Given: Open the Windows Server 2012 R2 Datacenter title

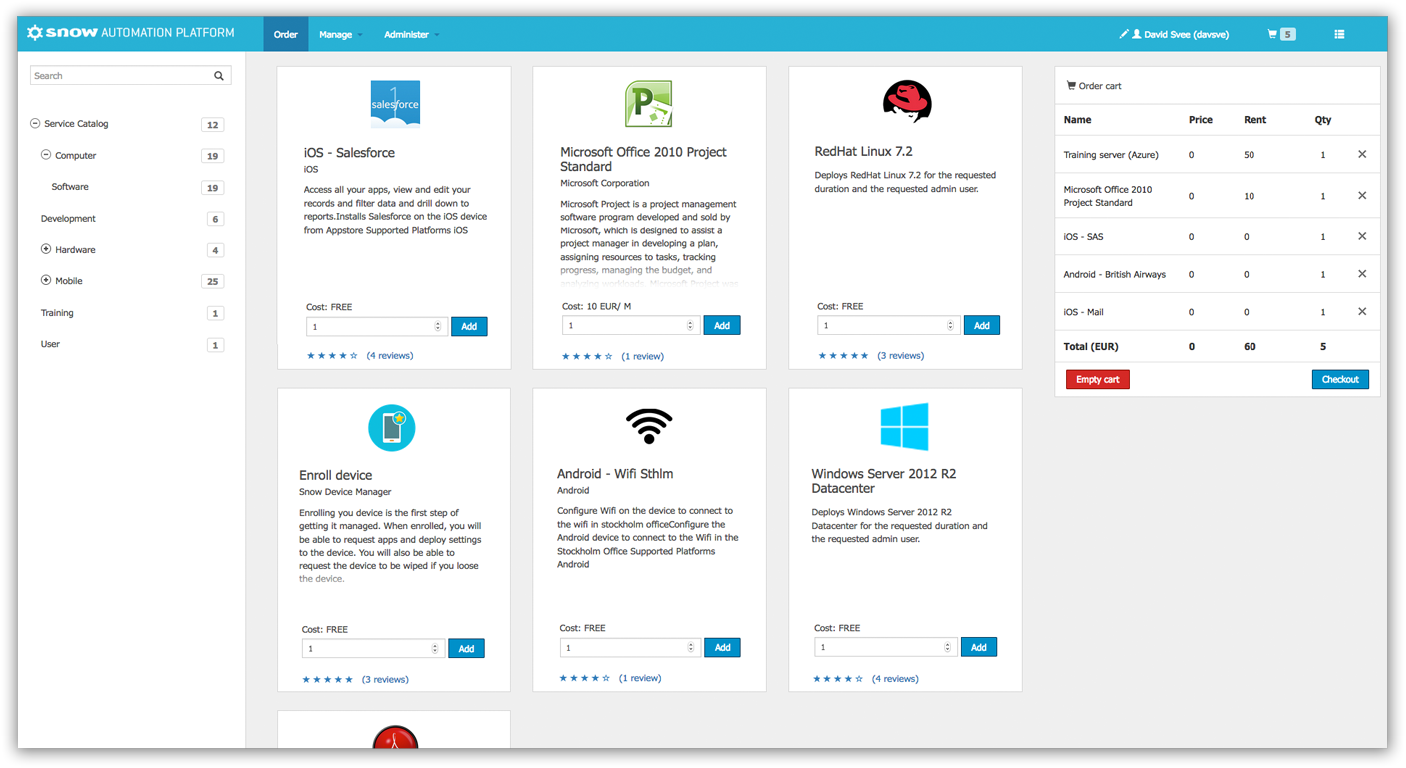Looking at the screenshot, I should tap(884, 481).
